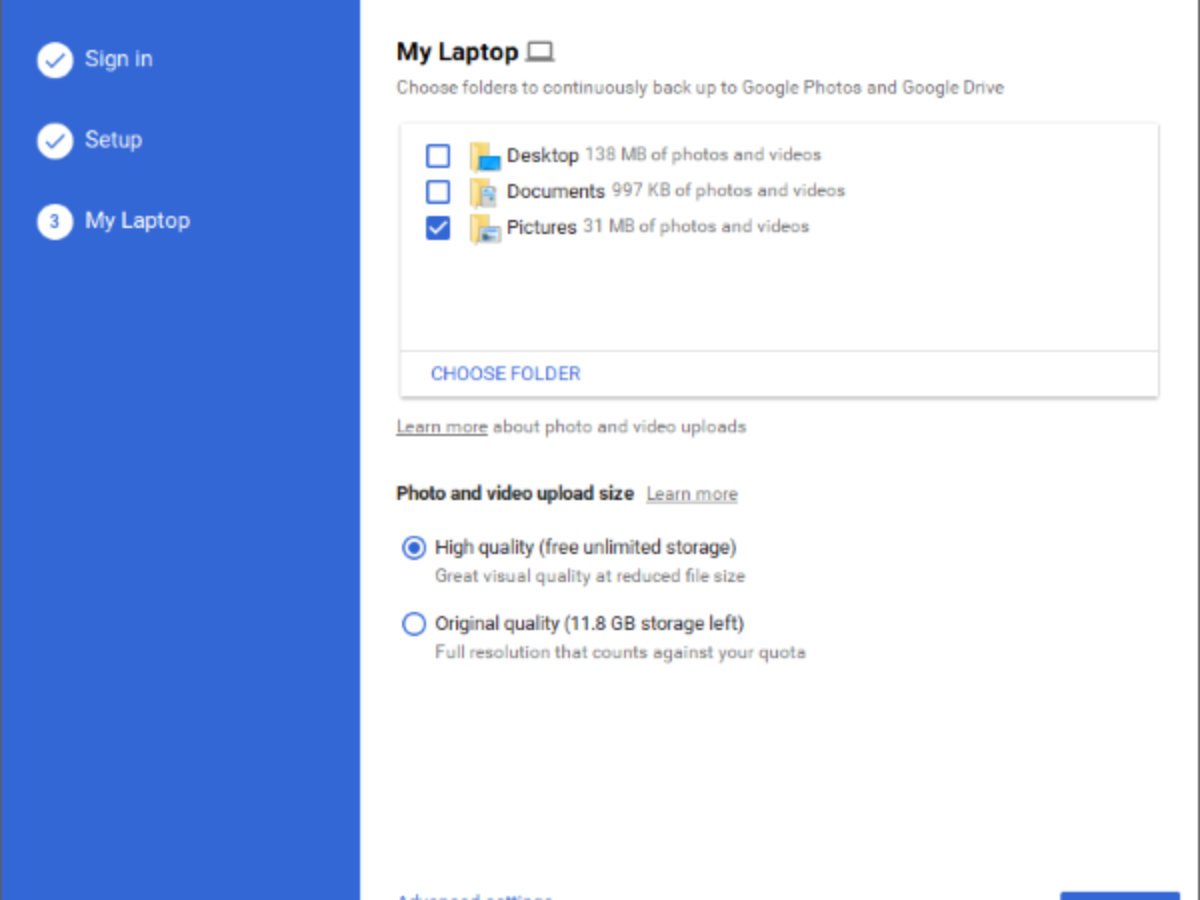1200x900 pixels.
Task: Click 'Great visual quality at reduced file size'
Action: click(x=590, y=576)
